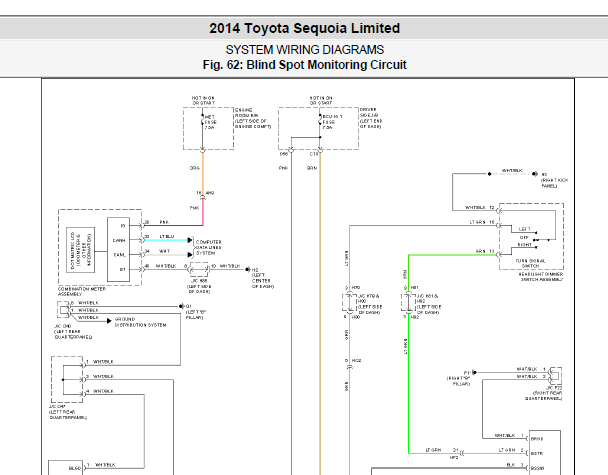Click the J/C (Left Side of Dash) label under H2 wire
Screen dimensions: 608x475
pos(199,286)
